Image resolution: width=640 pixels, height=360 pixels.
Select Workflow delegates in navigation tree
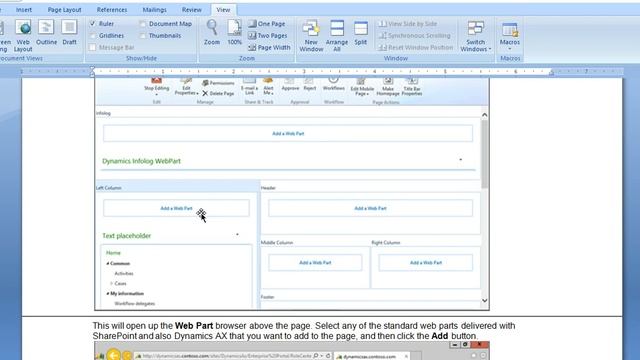click(x=134, y=304)
